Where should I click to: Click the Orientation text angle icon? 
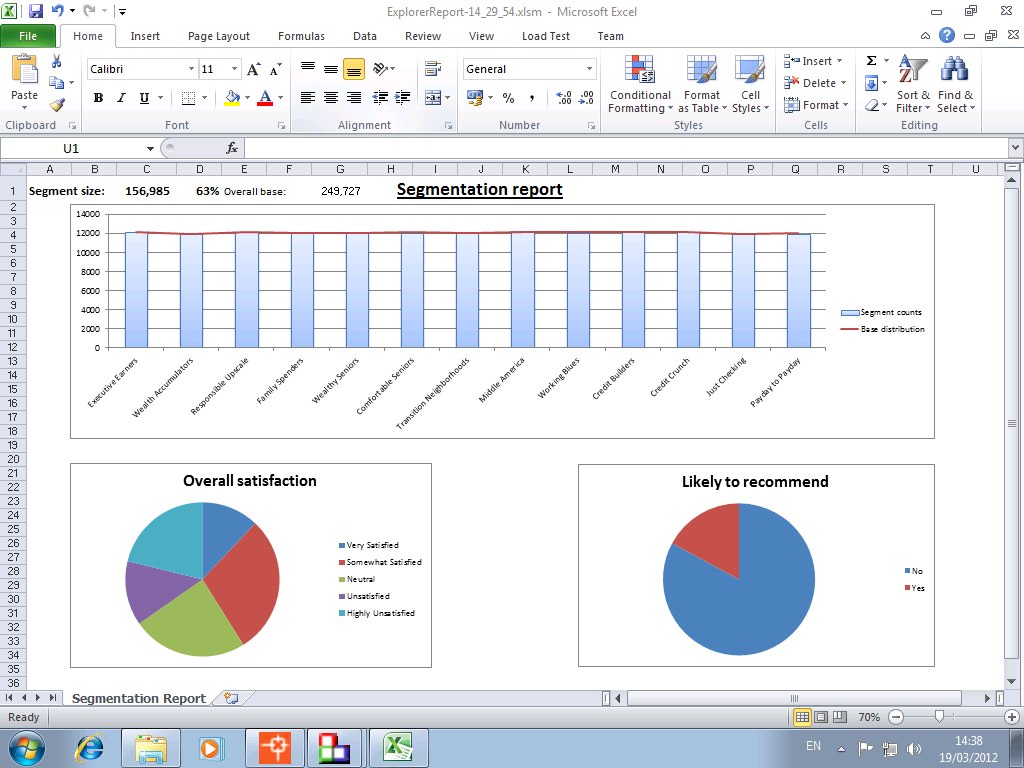click(381, 68)
